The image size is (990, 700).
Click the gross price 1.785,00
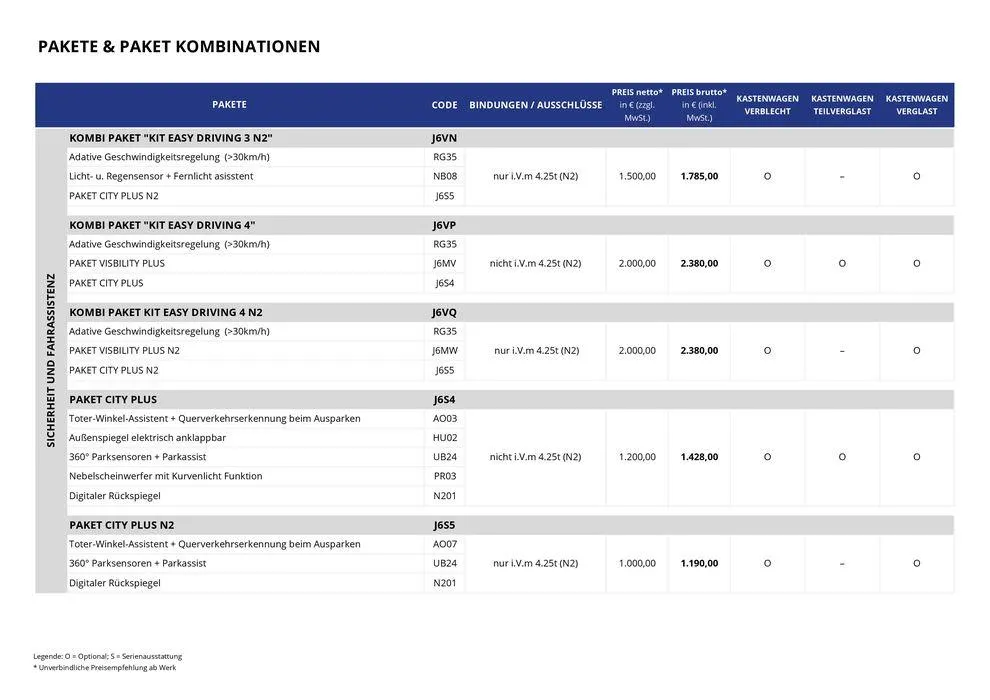click(699, 176)
